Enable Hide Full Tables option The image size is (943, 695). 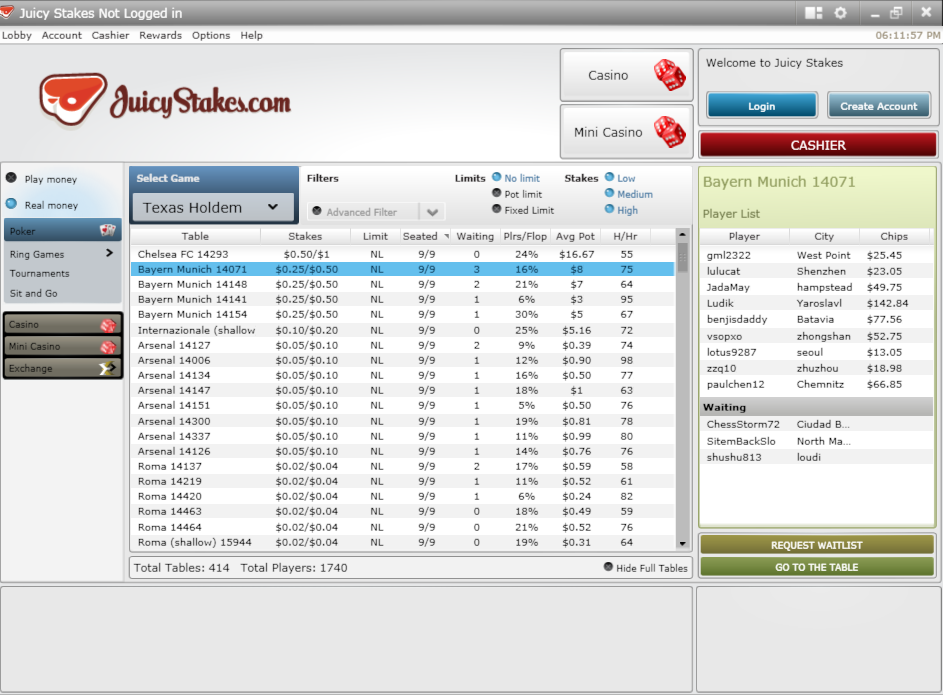(608, 567)
